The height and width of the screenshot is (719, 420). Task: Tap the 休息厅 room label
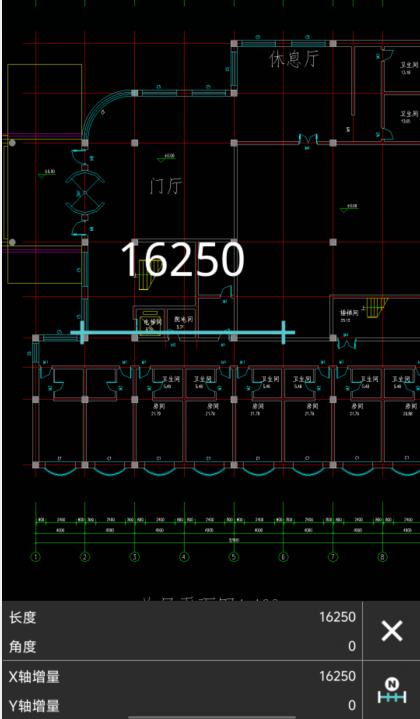point(294,59)
